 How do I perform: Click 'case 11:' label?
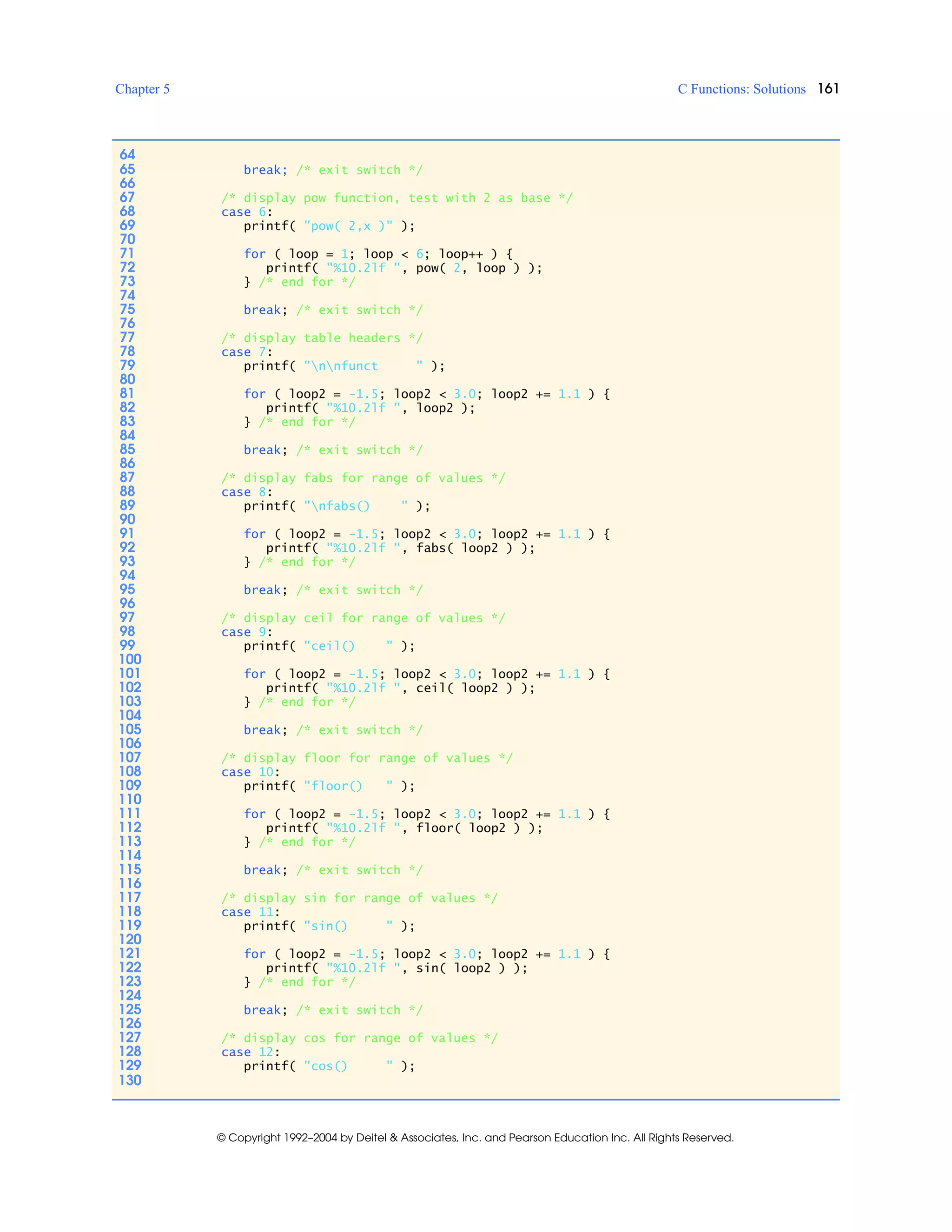[251, 912]
